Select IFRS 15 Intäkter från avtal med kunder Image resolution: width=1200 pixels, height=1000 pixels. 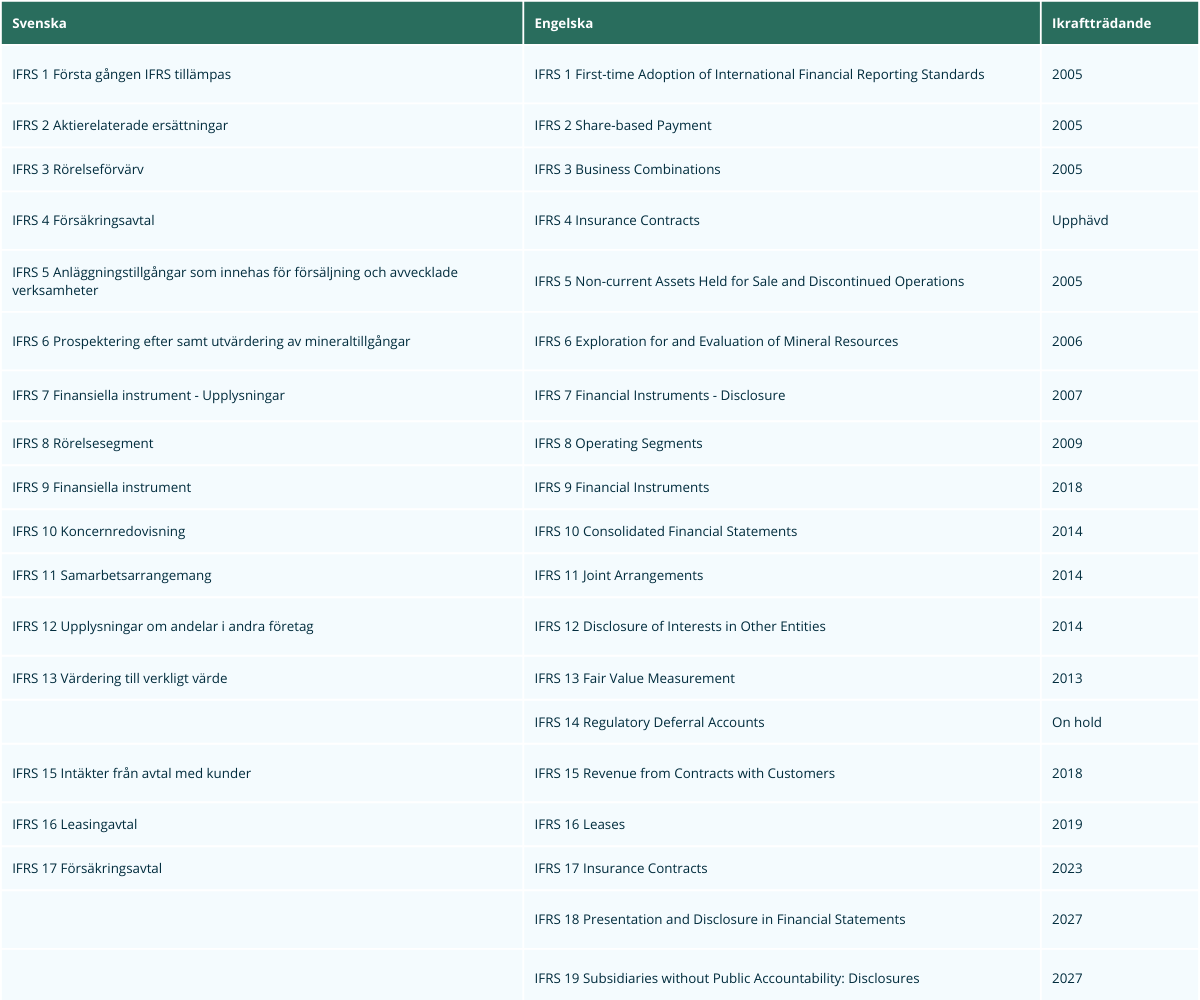coord(131,774)
